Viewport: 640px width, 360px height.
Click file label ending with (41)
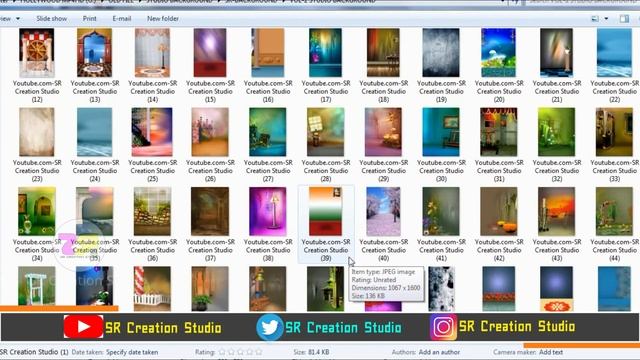[441, 250]
